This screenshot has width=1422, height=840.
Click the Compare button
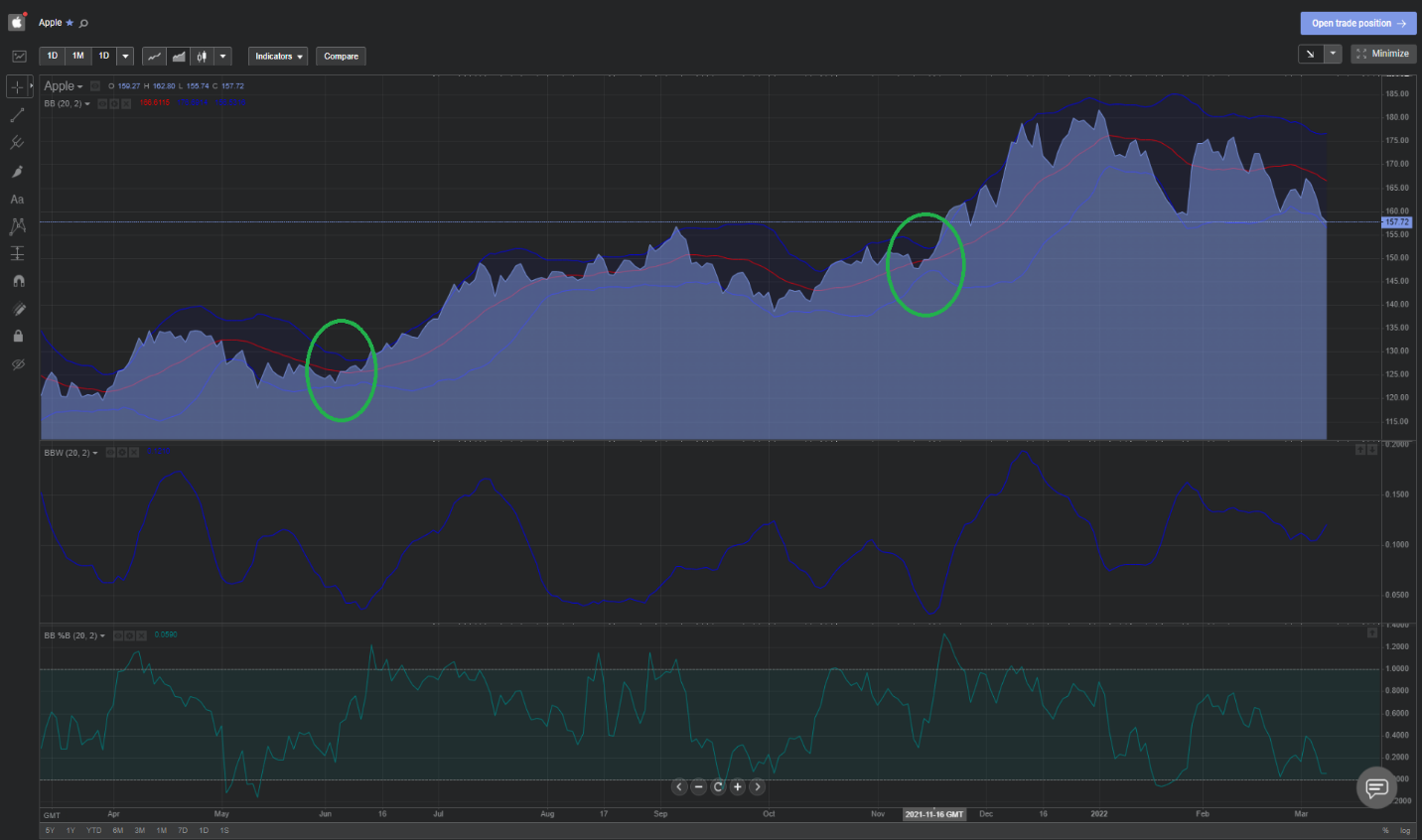(341, 57)
